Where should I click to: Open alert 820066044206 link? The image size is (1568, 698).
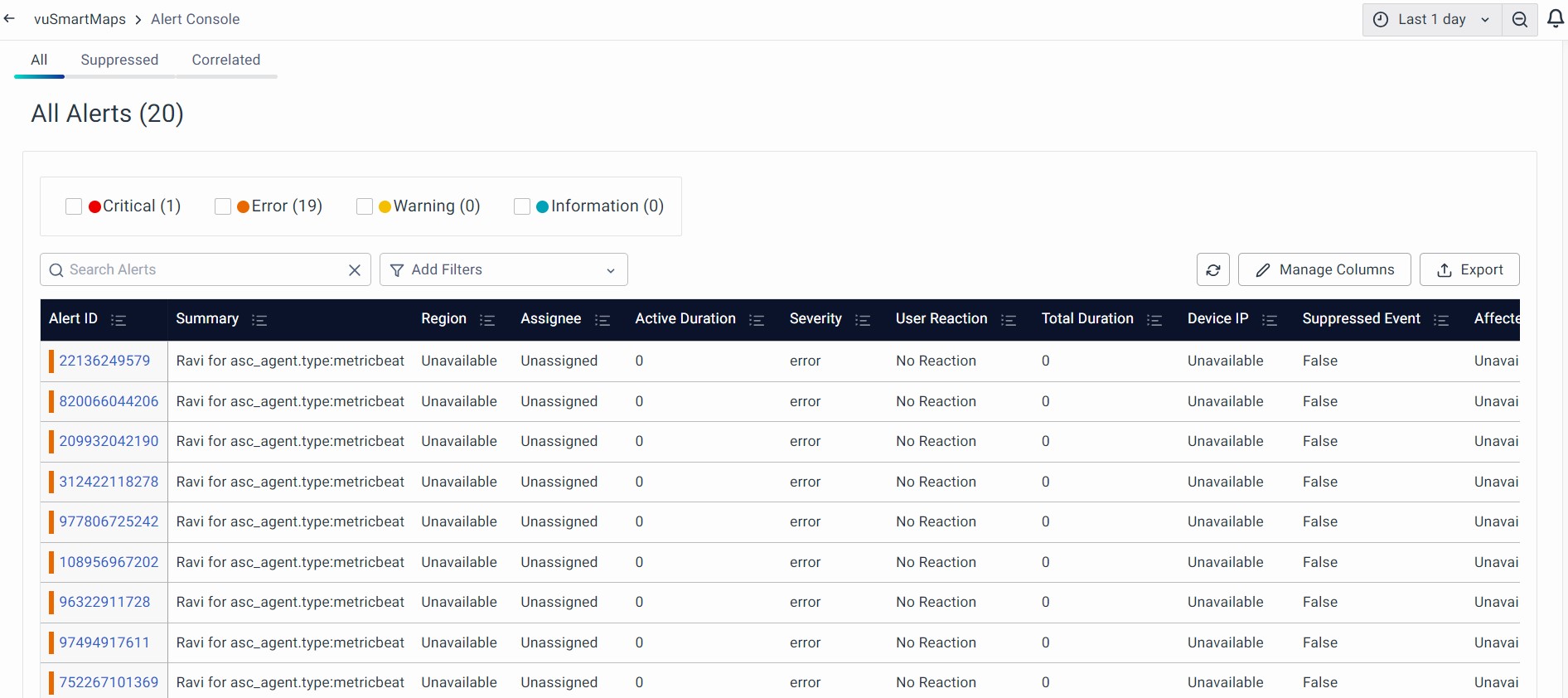click(x=109, y=401)
